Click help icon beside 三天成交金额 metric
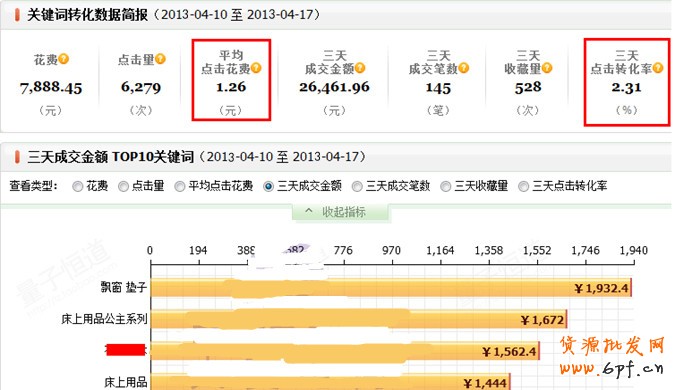Image resolution: width=674 pixels, height=390 pixels. [x=360, y=68]
